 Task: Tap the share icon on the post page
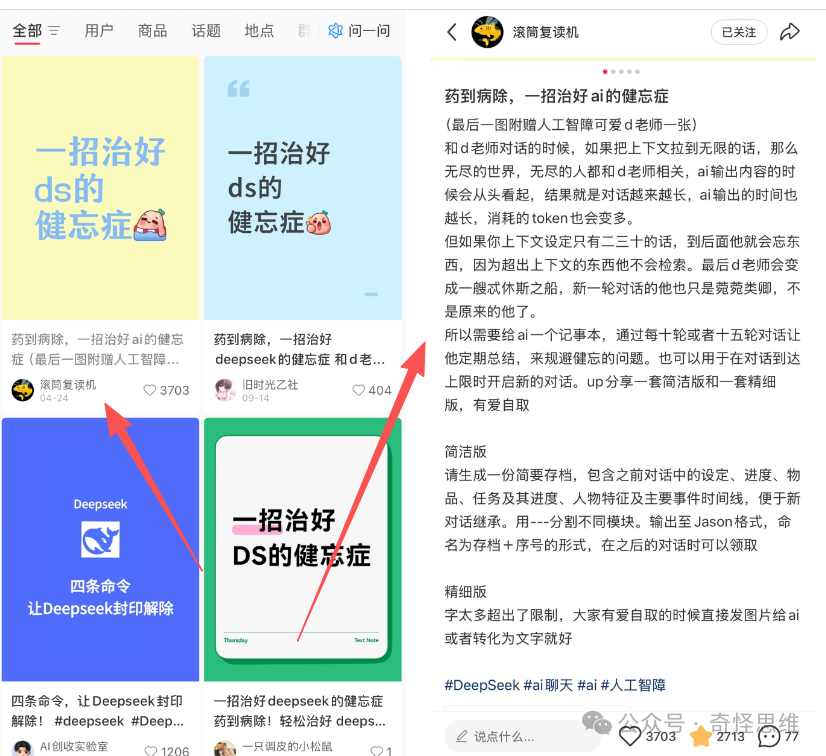(790, 31)
